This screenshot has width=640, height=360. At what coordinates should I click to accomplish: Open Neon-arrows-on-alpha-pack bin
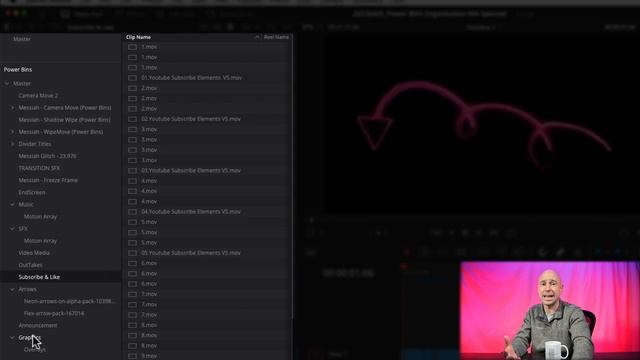[69, 301]
